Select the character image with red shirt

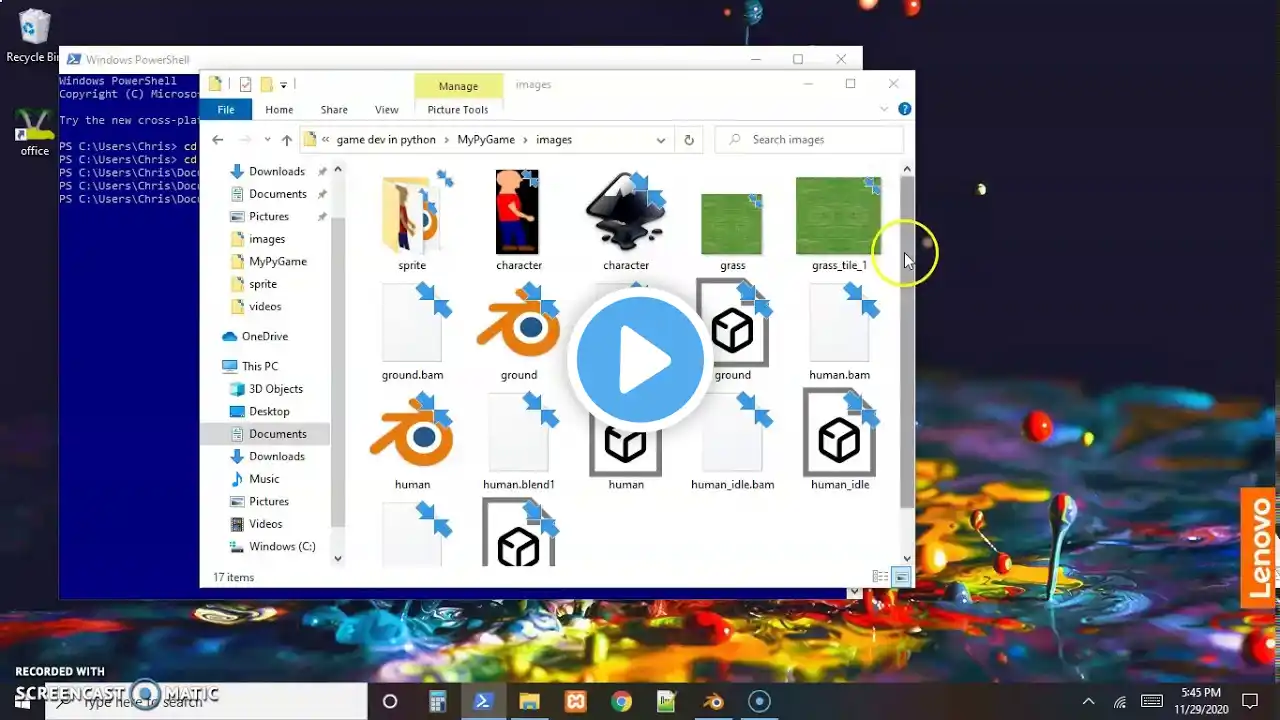(519, 222)
